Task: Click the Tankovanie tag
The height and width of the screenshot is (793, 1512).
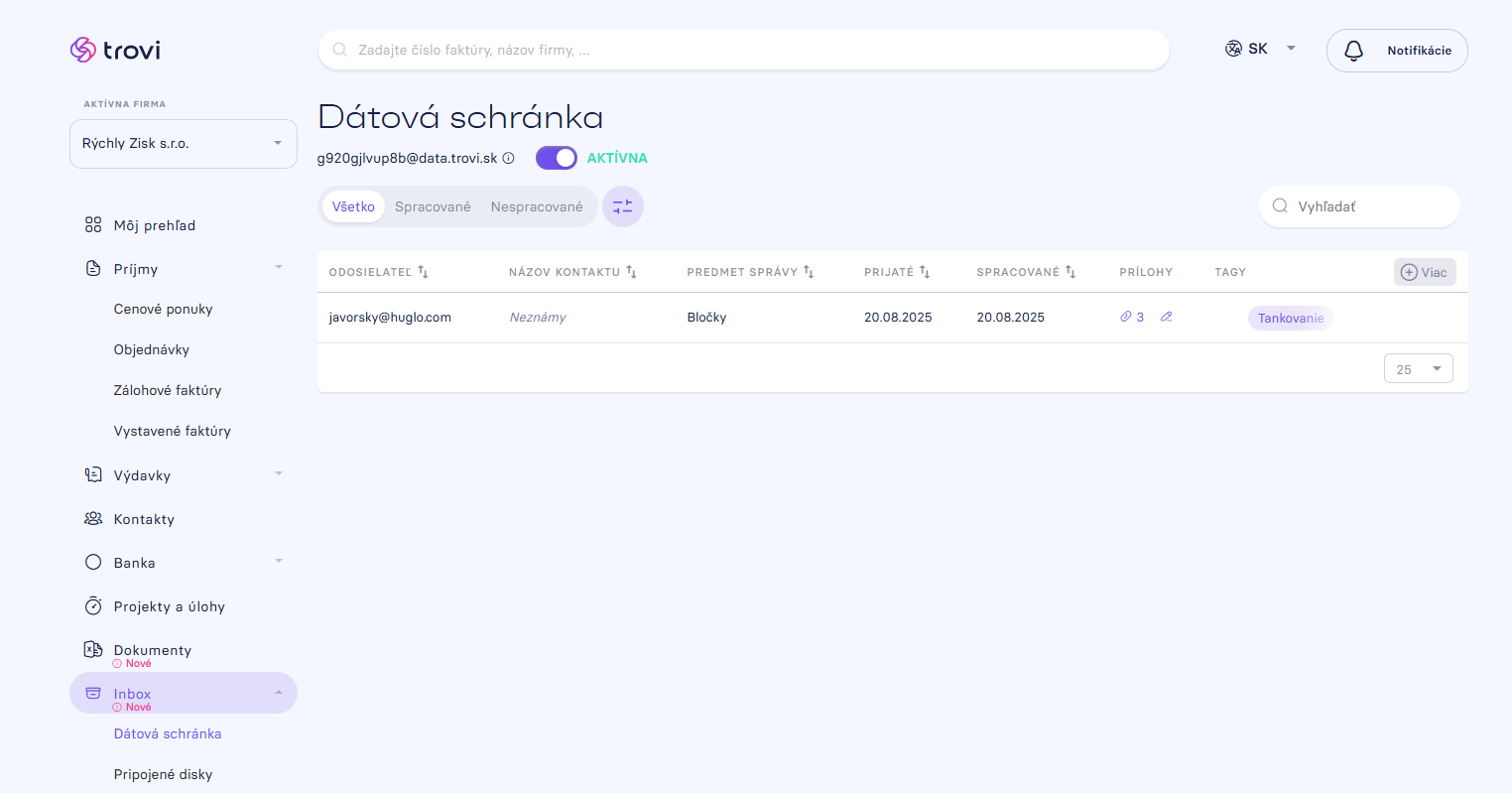Action: pyautogui.click(x=1291, y=319)
